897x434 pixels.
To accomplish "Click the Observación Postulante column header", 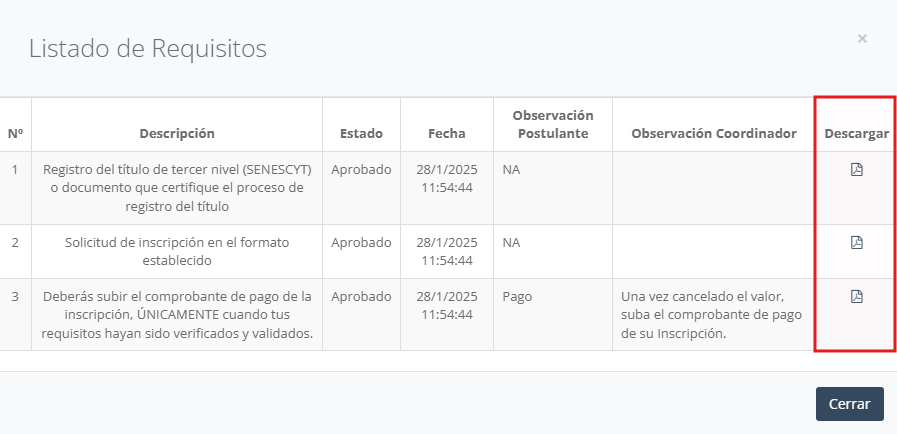I will tap(552, 124).
